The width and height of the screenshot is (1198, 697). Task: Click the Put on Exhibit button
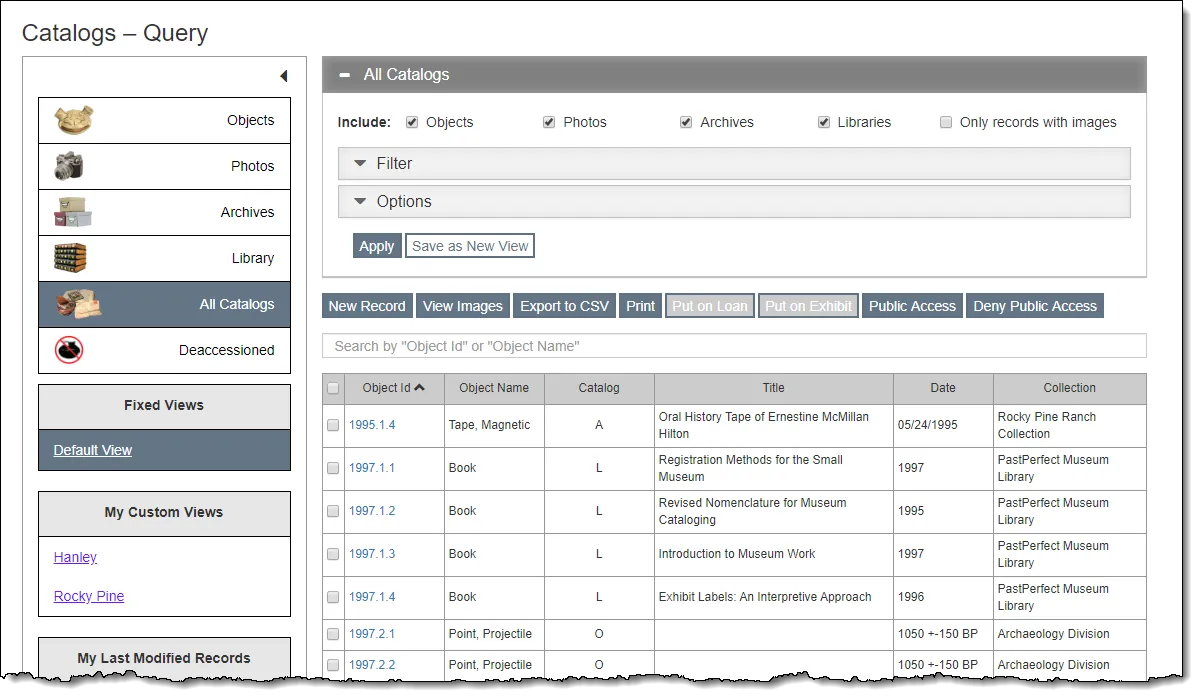[x=808, y=306]
